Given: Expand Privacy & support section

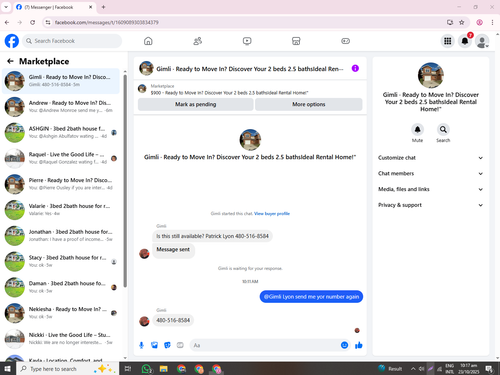Looking at the screenshot, I should click(430, 205).
